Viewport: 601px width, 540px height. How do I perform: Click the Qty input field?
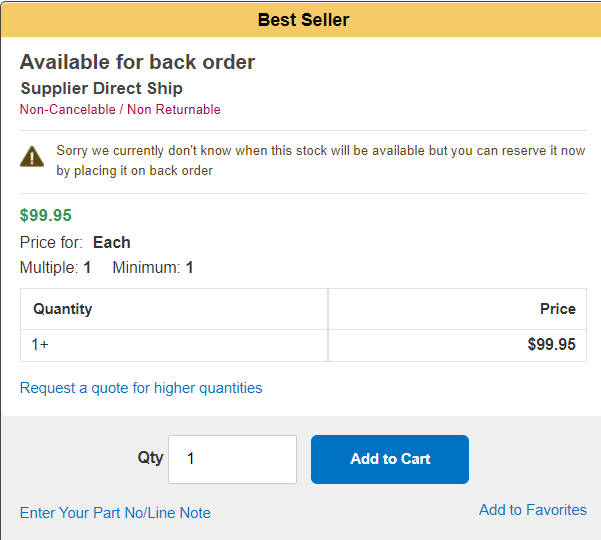coord(232,459)
